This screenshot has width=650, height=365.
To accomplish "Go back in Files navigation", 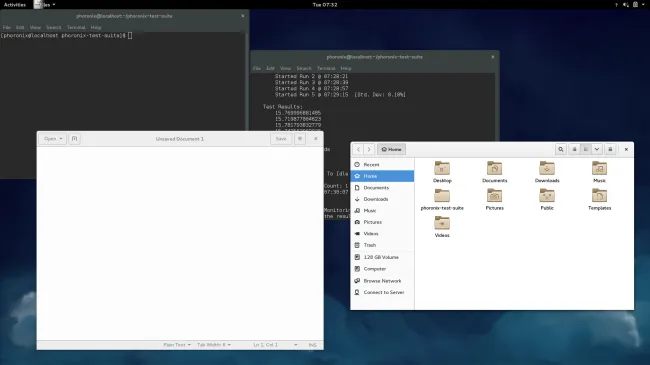I will click(x=359, y=149).
